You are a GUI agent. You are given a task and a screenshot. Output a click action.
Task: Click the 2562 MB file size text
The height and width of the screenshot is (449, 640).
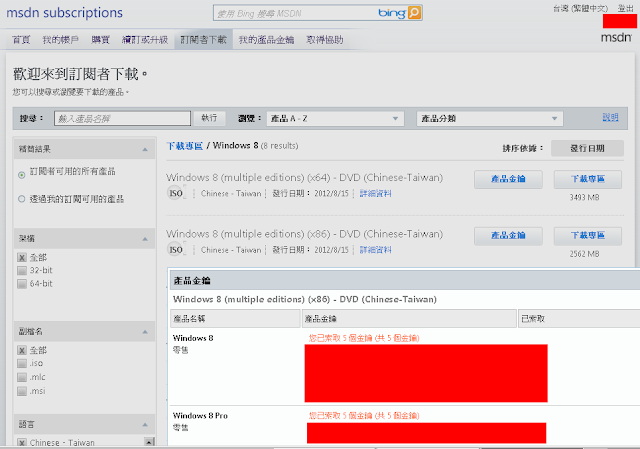point(584,254)
